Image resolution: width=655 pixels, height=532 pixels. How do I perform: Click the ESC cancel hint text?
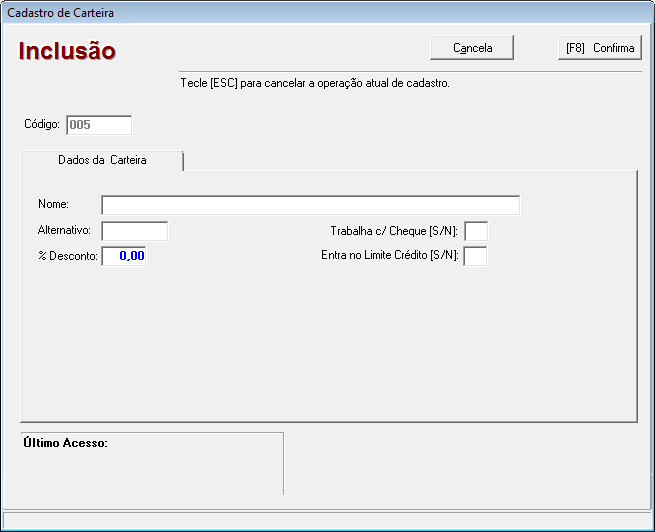[314, 83]
